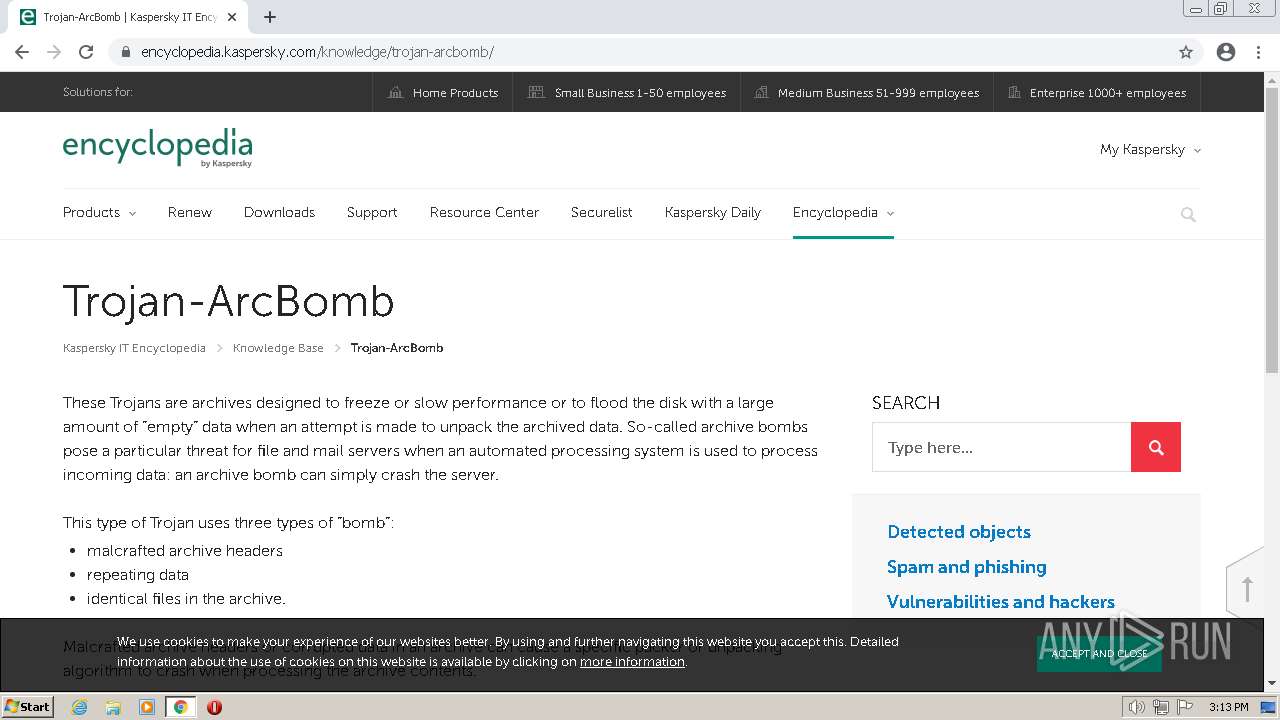Click identical files in the archive bullet
Image resolution: width=1280 pixels, height=720 pixels.
pos(186,599)
